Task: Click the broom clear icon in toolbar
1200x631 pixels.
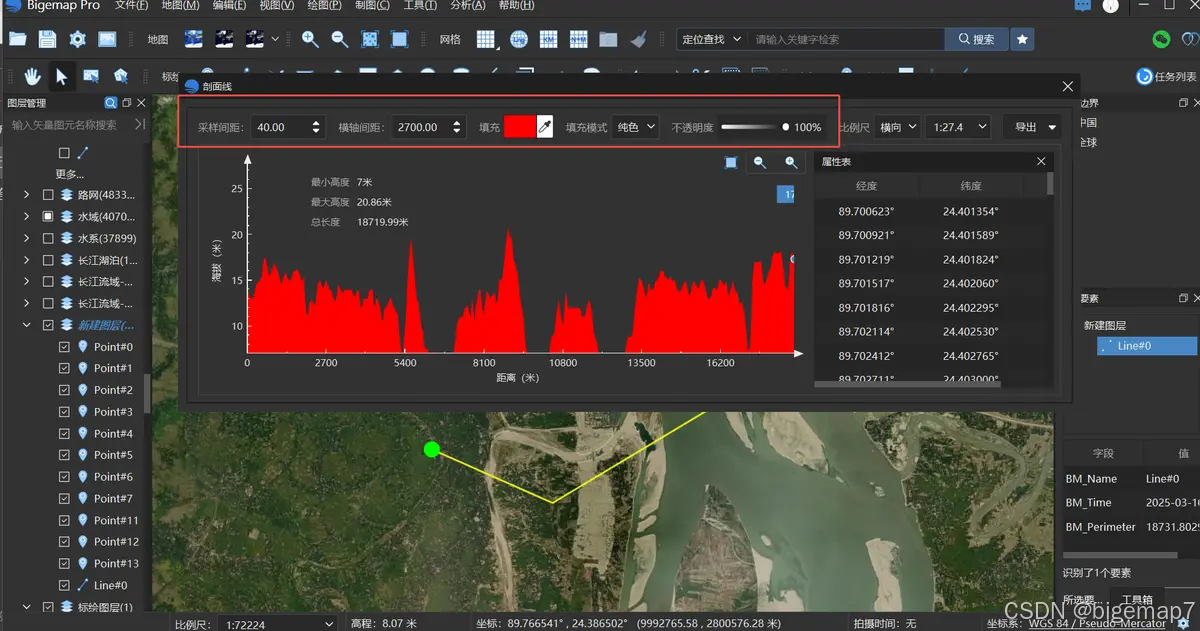Action: [638, 39]
